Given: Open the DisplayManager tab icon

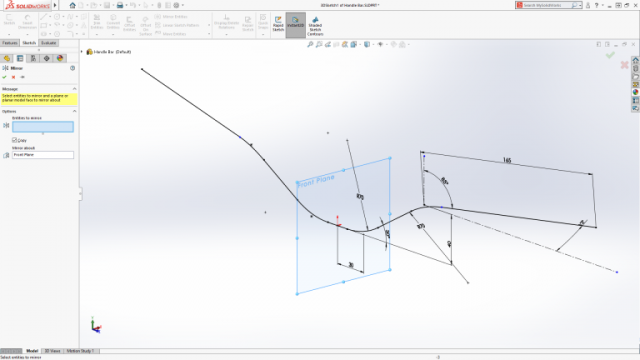Looking at the screenshot, I should [x=60, y=58].
